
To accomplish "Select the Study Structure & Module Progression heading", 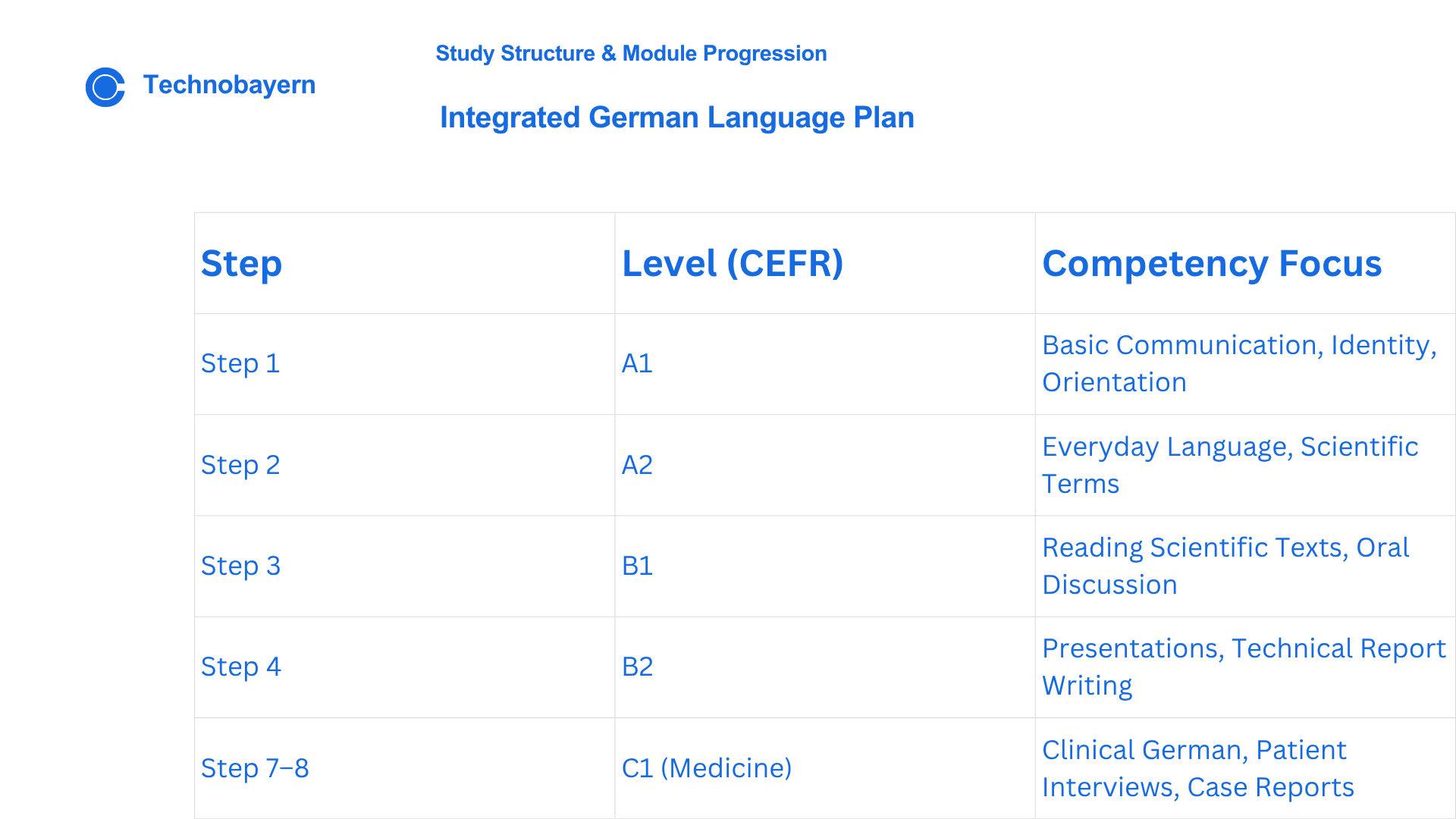I will coord(631,54).
